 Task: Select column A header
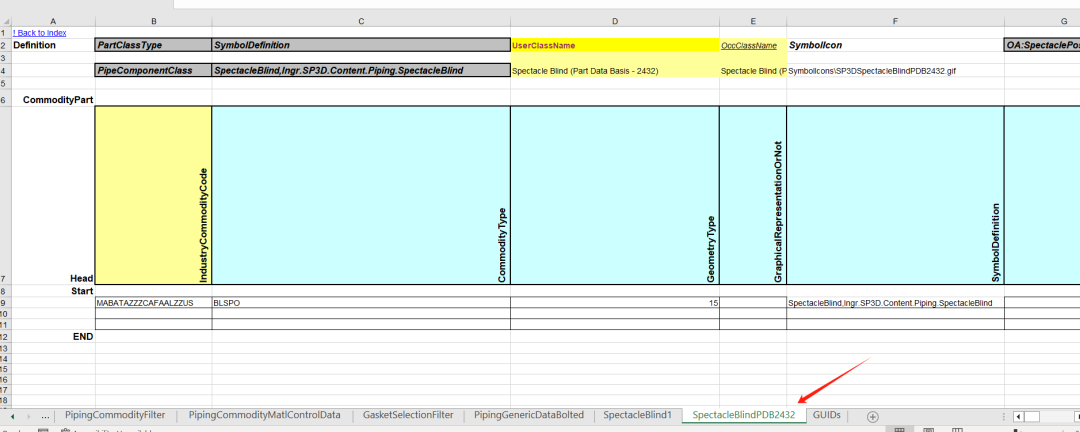(54, 21)
